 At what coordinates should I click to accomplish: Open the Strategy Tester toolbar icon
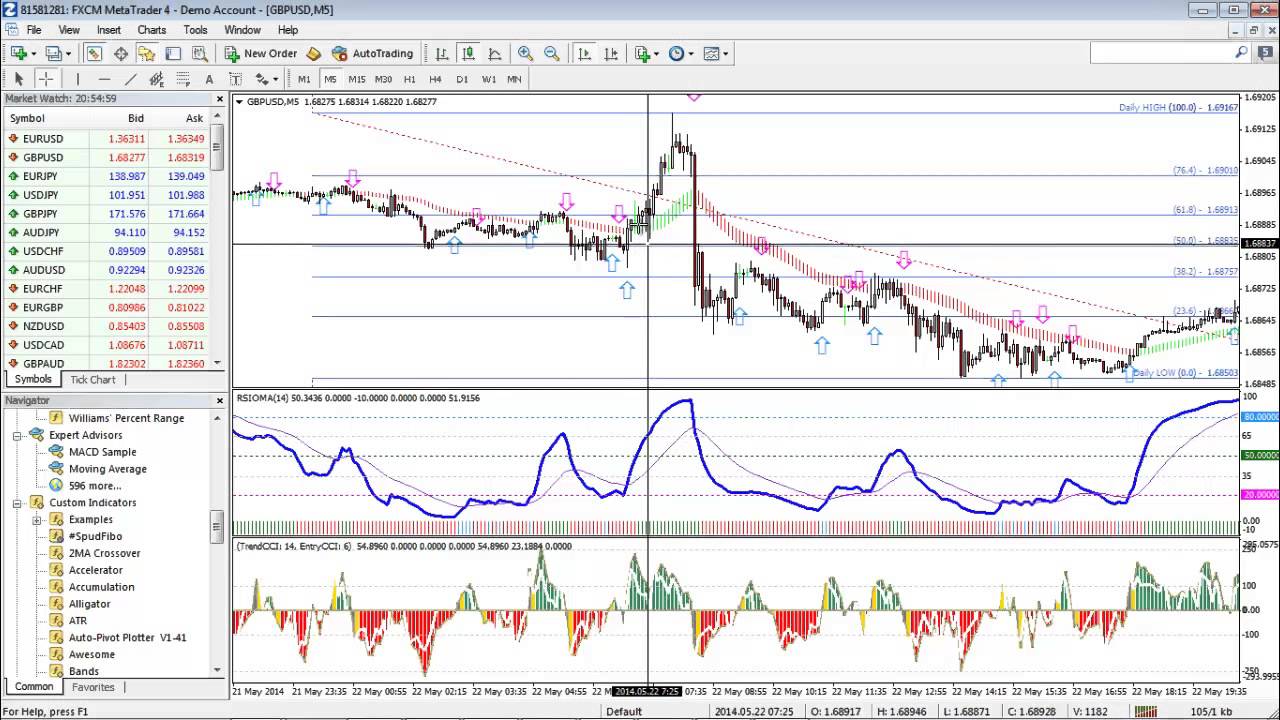tap(199, 53)
